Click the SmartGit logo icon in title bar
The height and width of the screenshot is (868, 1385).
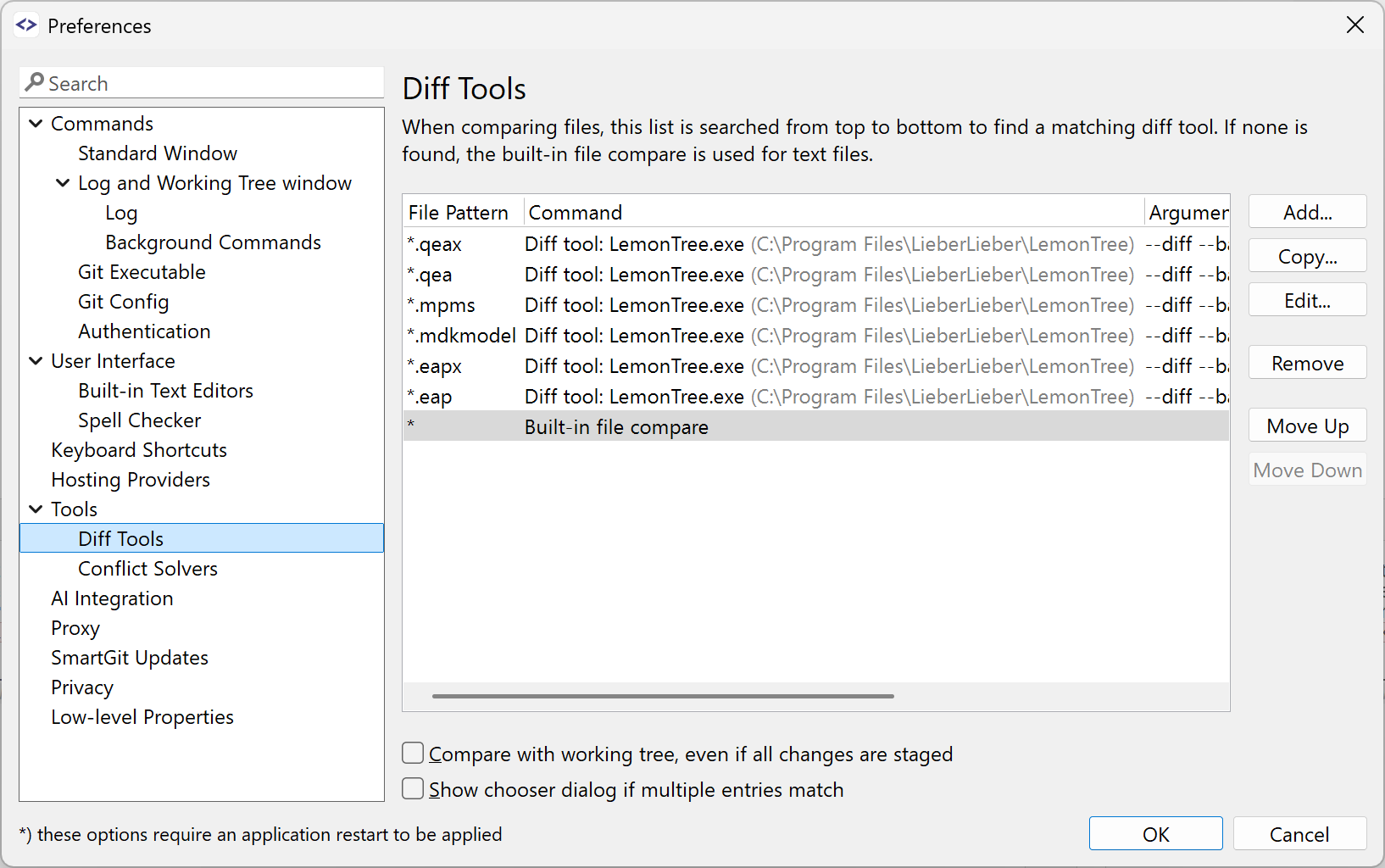click(26, 25)
